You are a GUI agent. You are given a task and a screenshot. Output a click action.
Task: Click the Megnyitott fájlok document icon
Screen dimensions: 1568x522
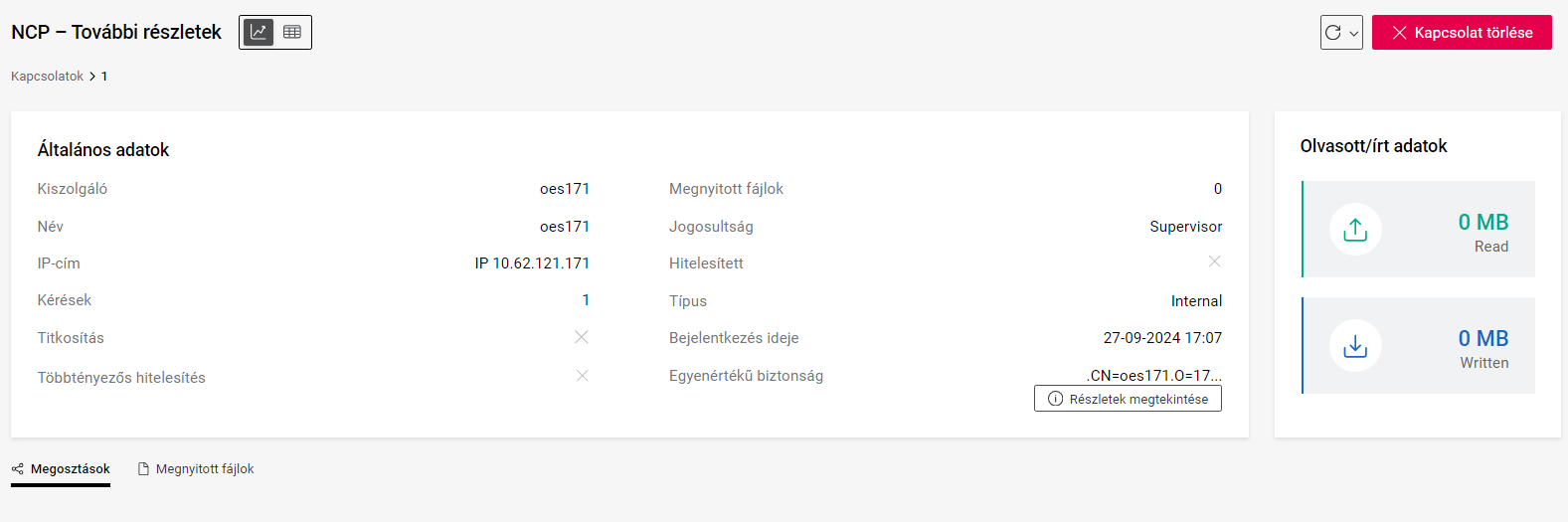(143, 469)
